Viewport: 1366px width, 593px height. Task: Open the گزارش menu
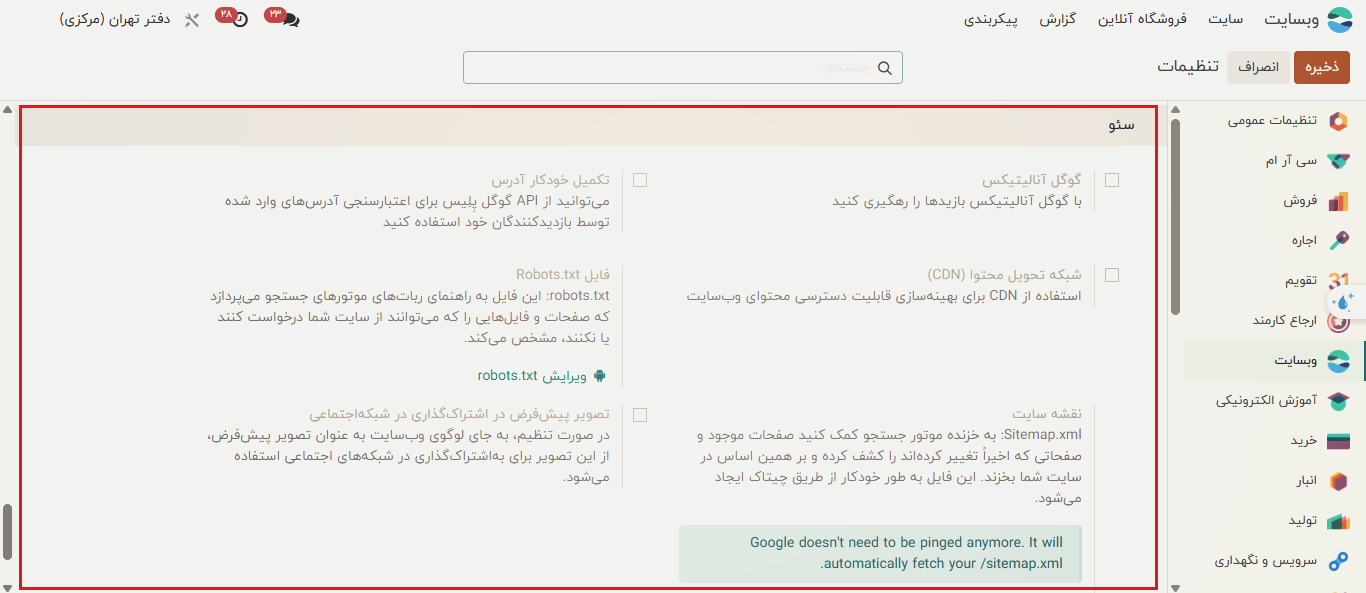click(1057, 20)
